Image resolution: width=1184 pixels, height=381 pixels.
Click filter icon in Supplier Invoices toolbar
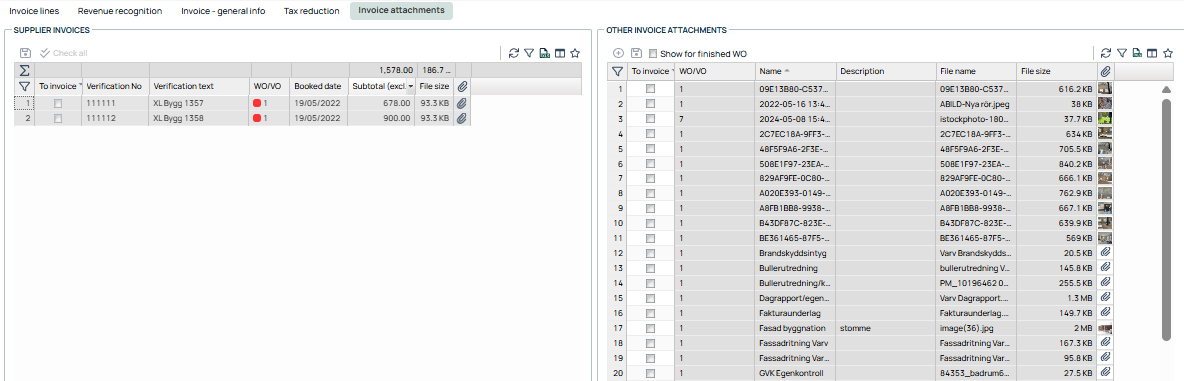529,53
